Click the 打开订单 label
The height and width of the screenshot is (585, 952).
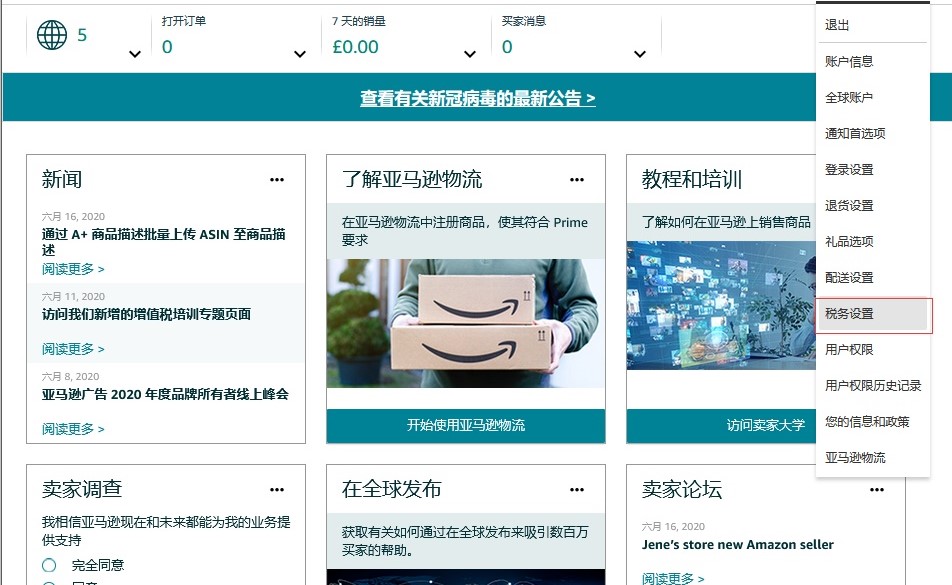183,21
